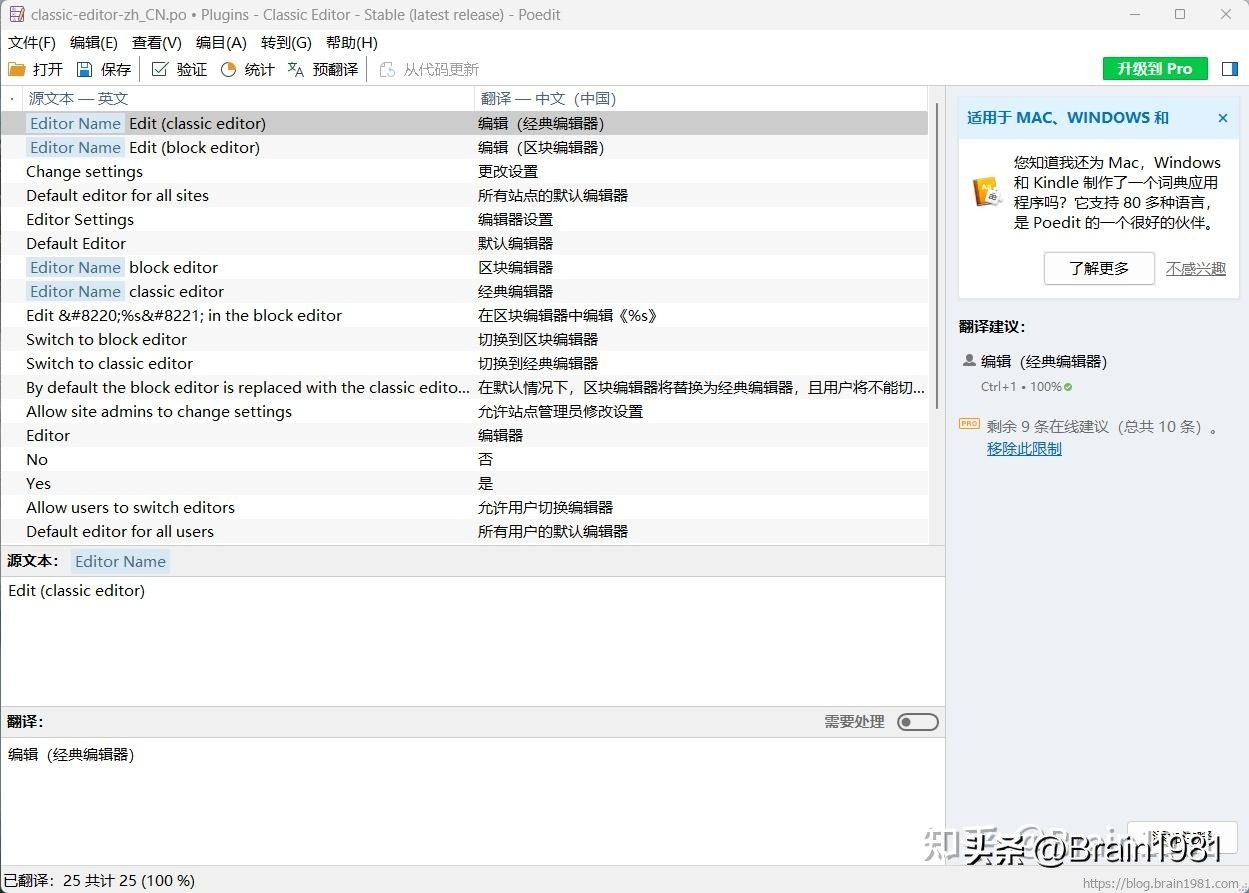Follow the 移除此限制 link
Image resolution: width=1249 pixels, height=893 pixels.
pos(1023,448)
